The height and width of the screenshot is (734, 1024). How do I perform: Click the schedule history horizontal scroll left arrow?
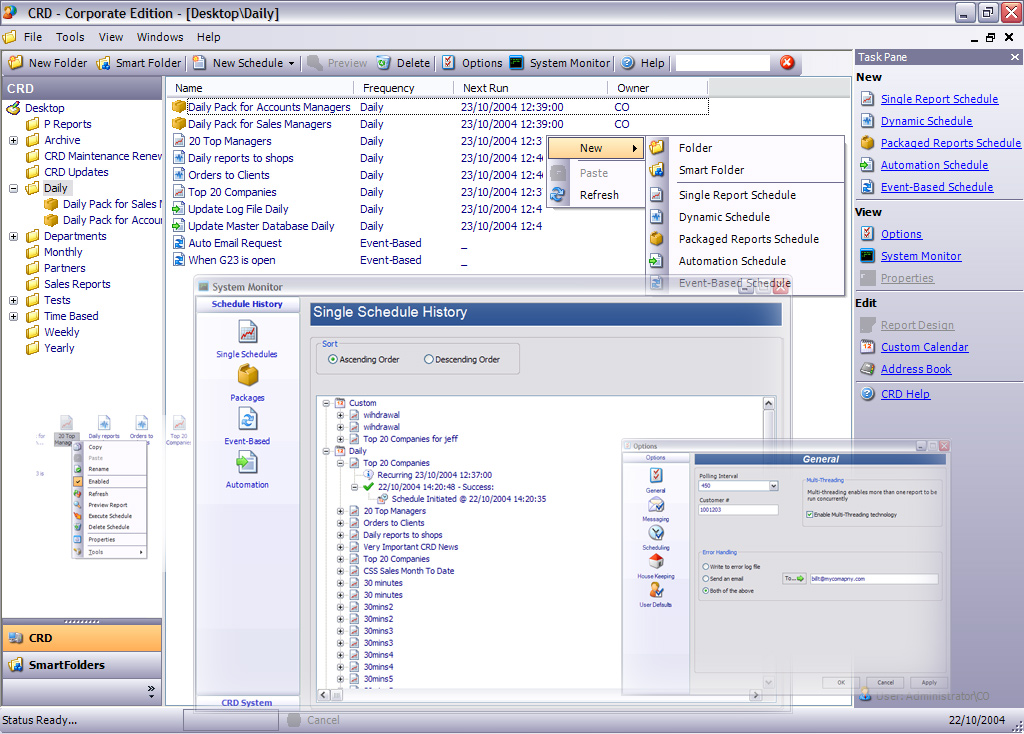coord(324,695)
